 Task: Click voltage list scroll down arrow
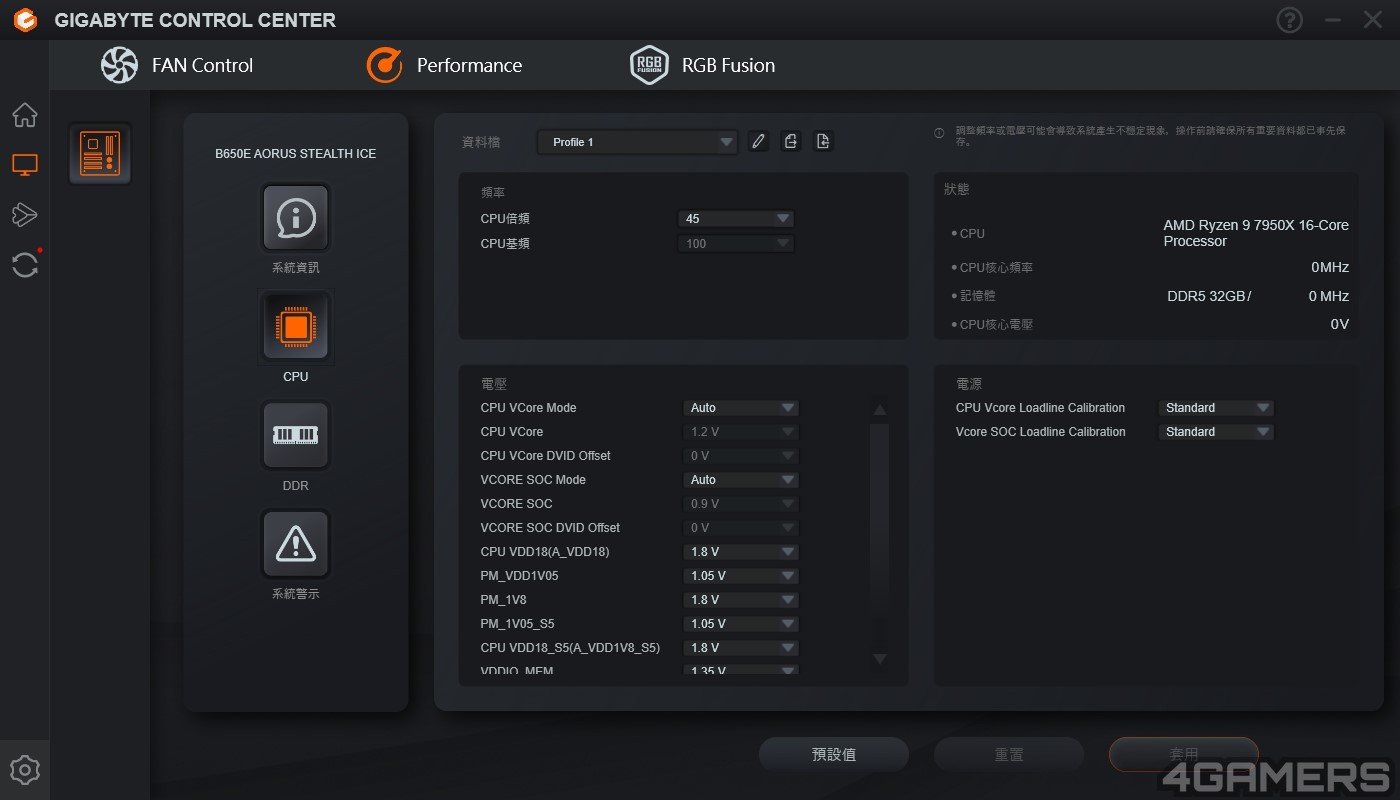[880, 658]
